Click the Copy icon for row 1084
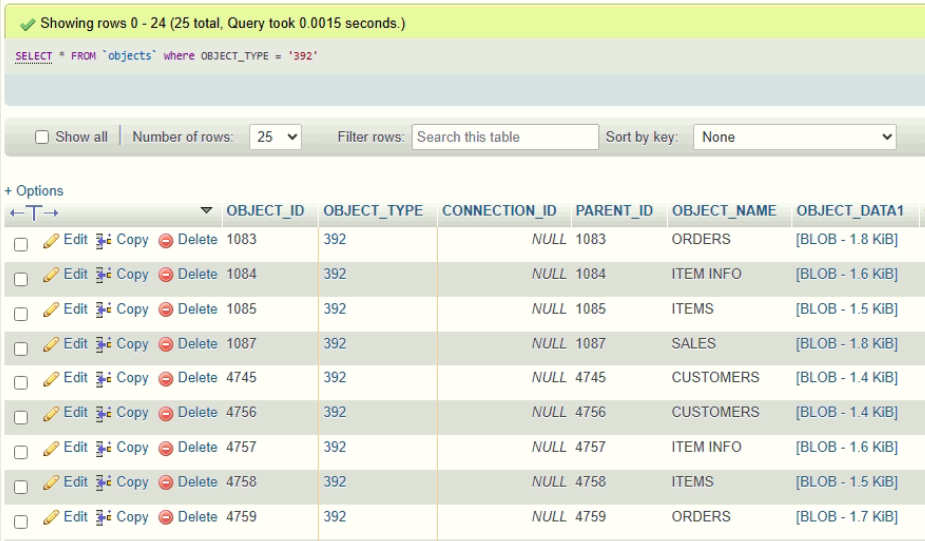925x541 pixels. pos(103,275)
